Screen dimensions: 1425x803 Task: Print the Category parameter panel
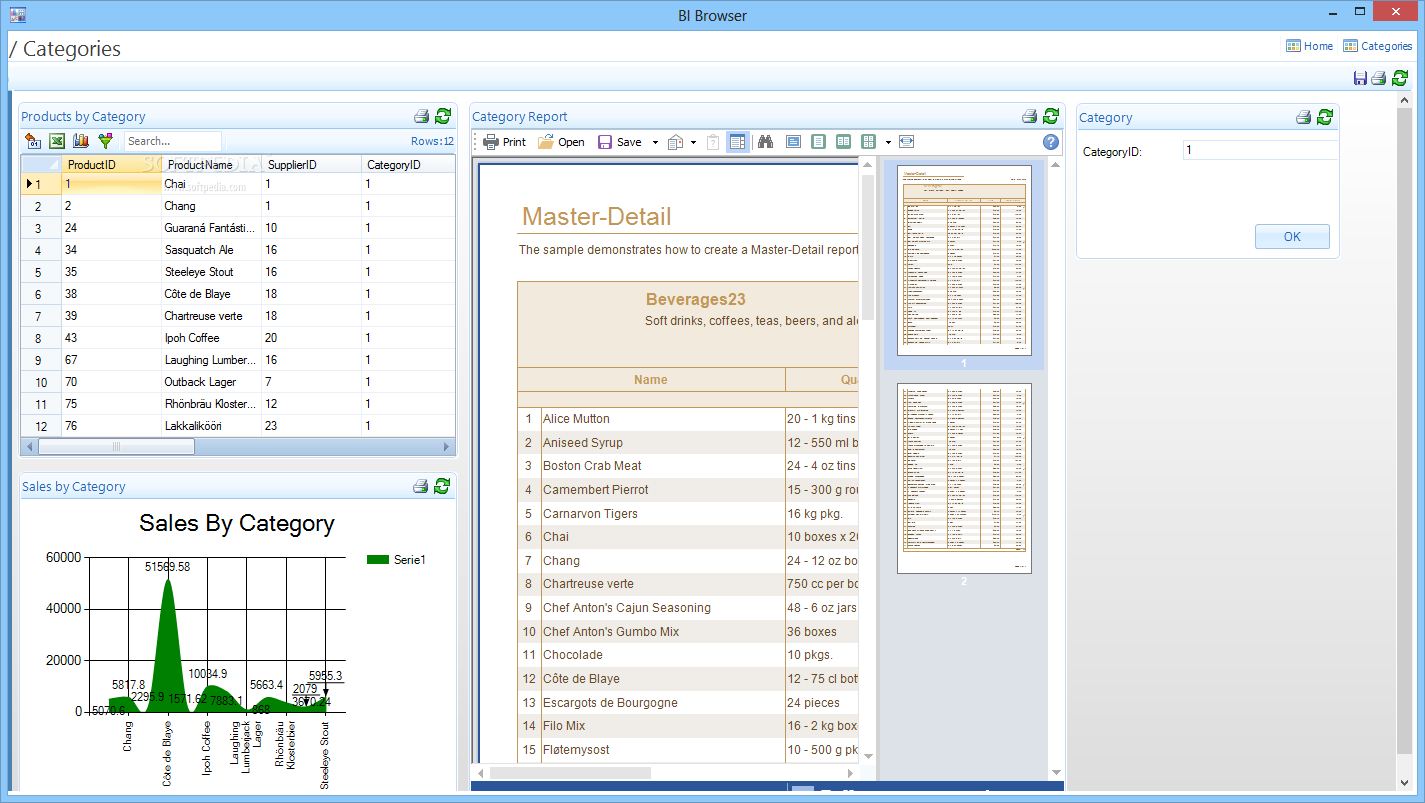[x=1303, y=117]
